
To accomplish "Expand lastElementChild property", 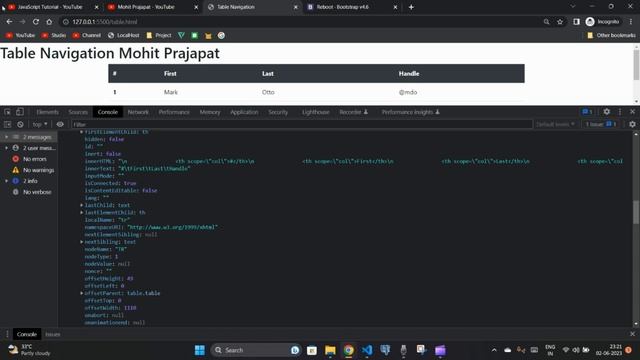I will (x=82, y=212).
